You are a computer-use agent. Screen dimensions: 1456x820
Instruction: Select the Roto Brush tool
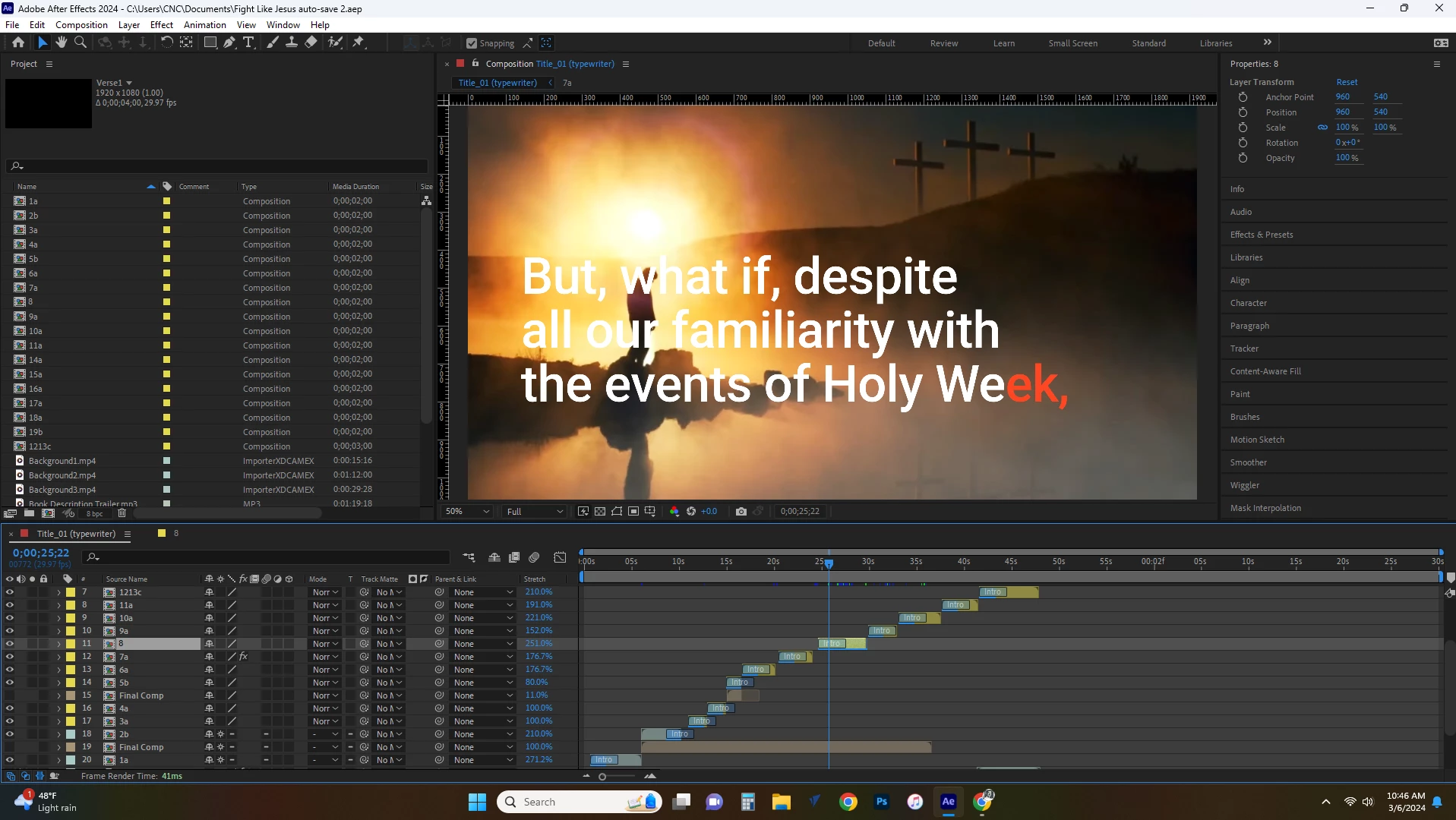(x=335, y=43)
